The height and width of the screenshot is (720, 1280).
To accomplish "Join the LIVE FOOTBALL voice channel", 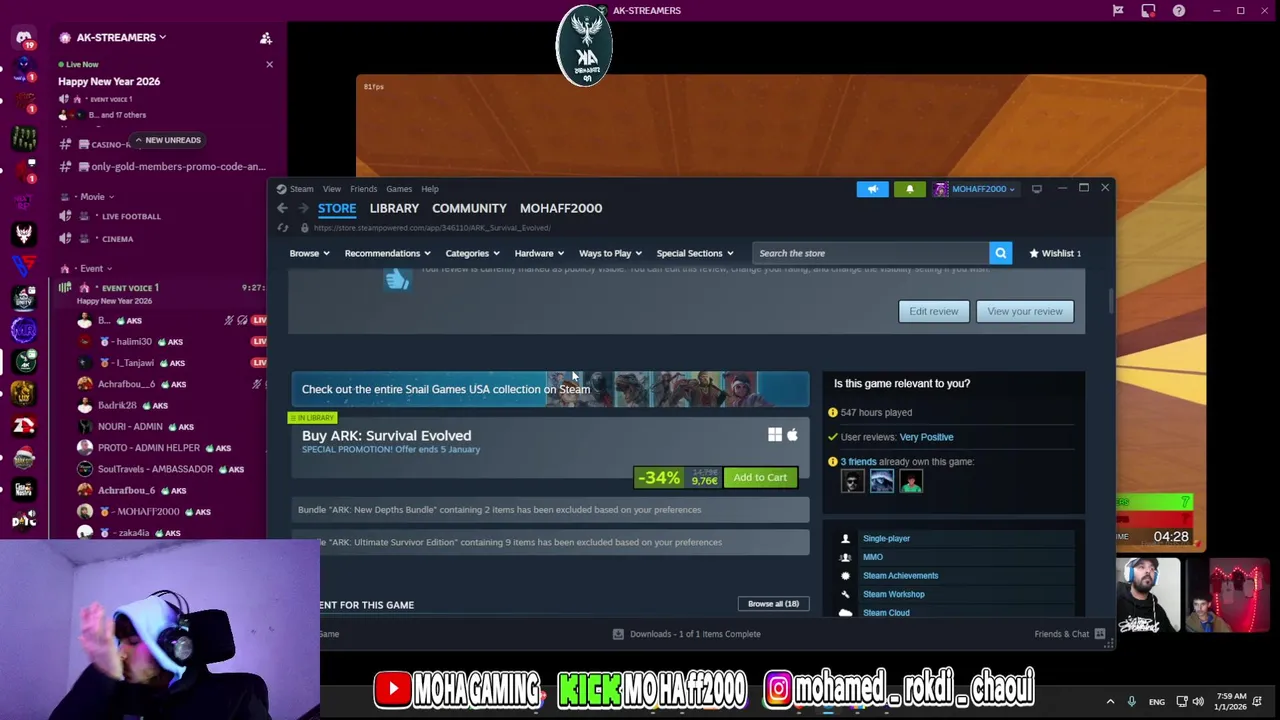I will (x=130, y=216).
